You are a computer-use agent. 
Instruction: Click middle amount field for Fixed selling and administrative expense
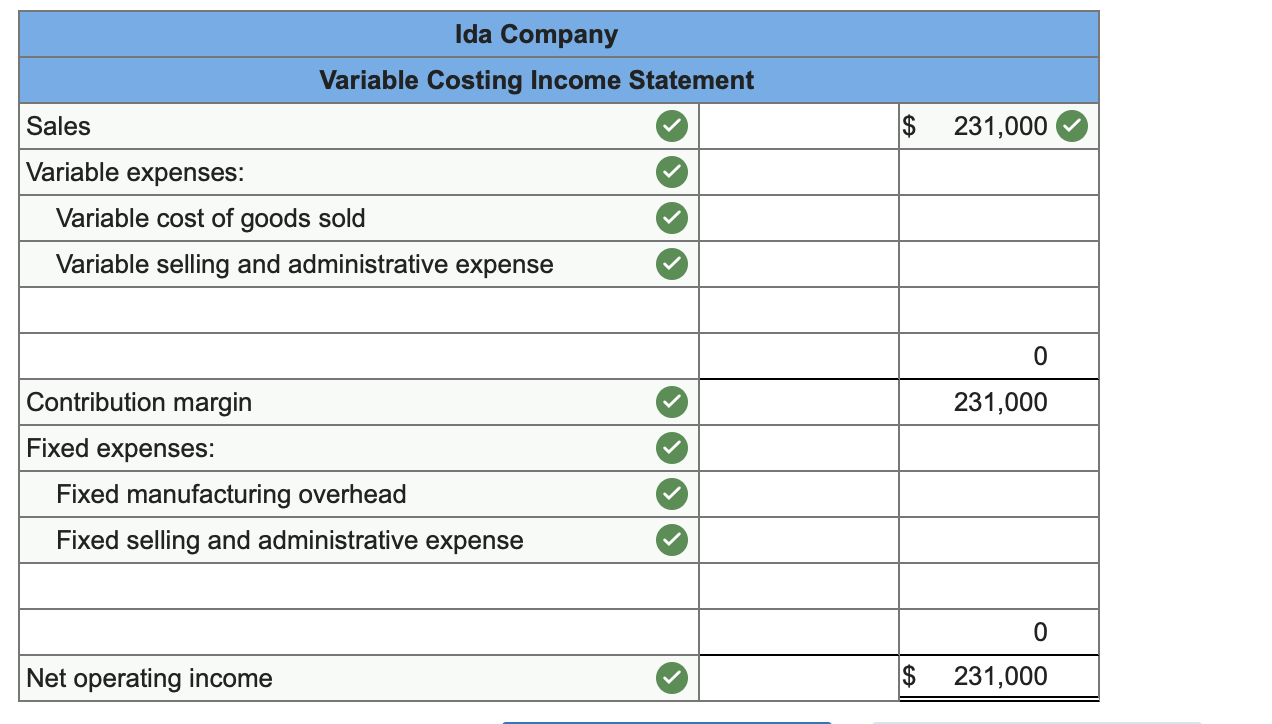[x=799, y=541]
